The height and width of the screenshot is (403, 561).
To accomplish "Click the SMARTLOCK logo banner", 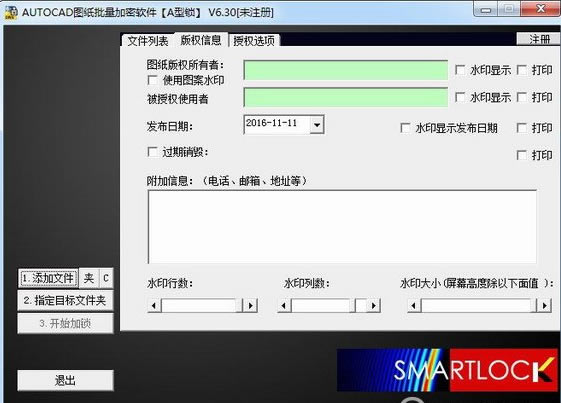I will [447, 370].
